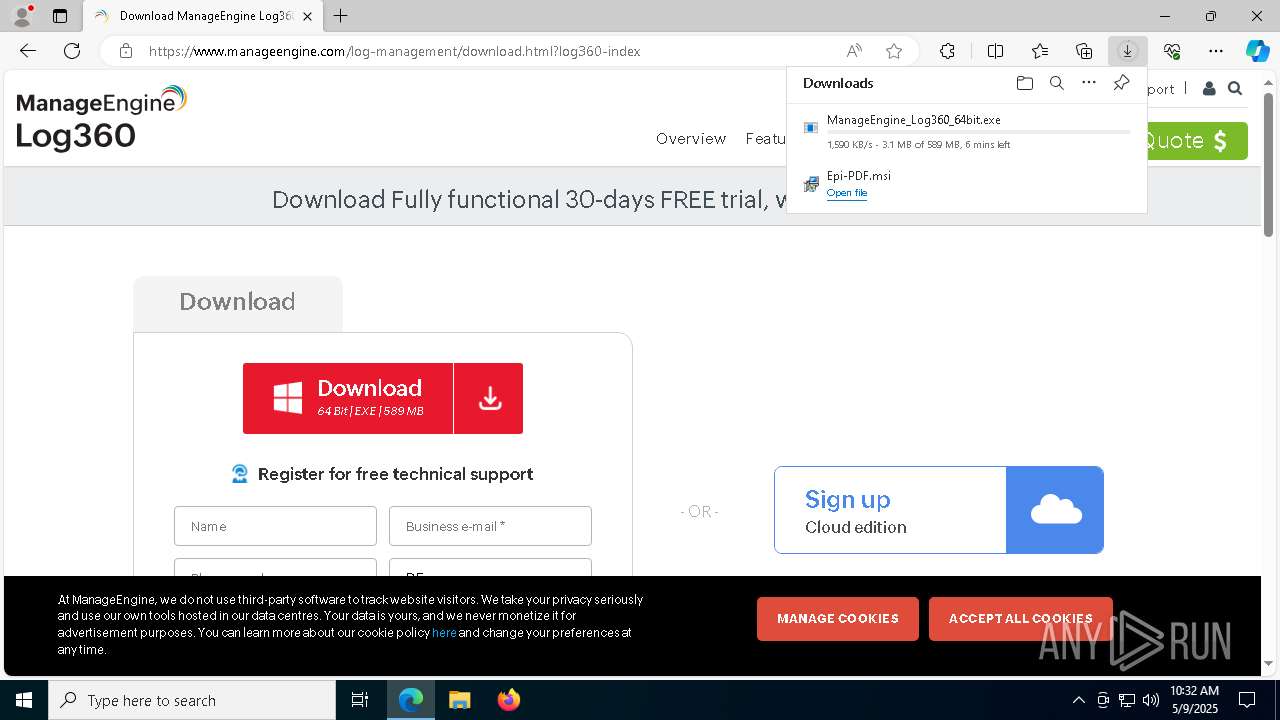The height and width of the screenshot is (720, 1280).
Task: Switch to the Download tab heading
Action: (x=237, y=302)
